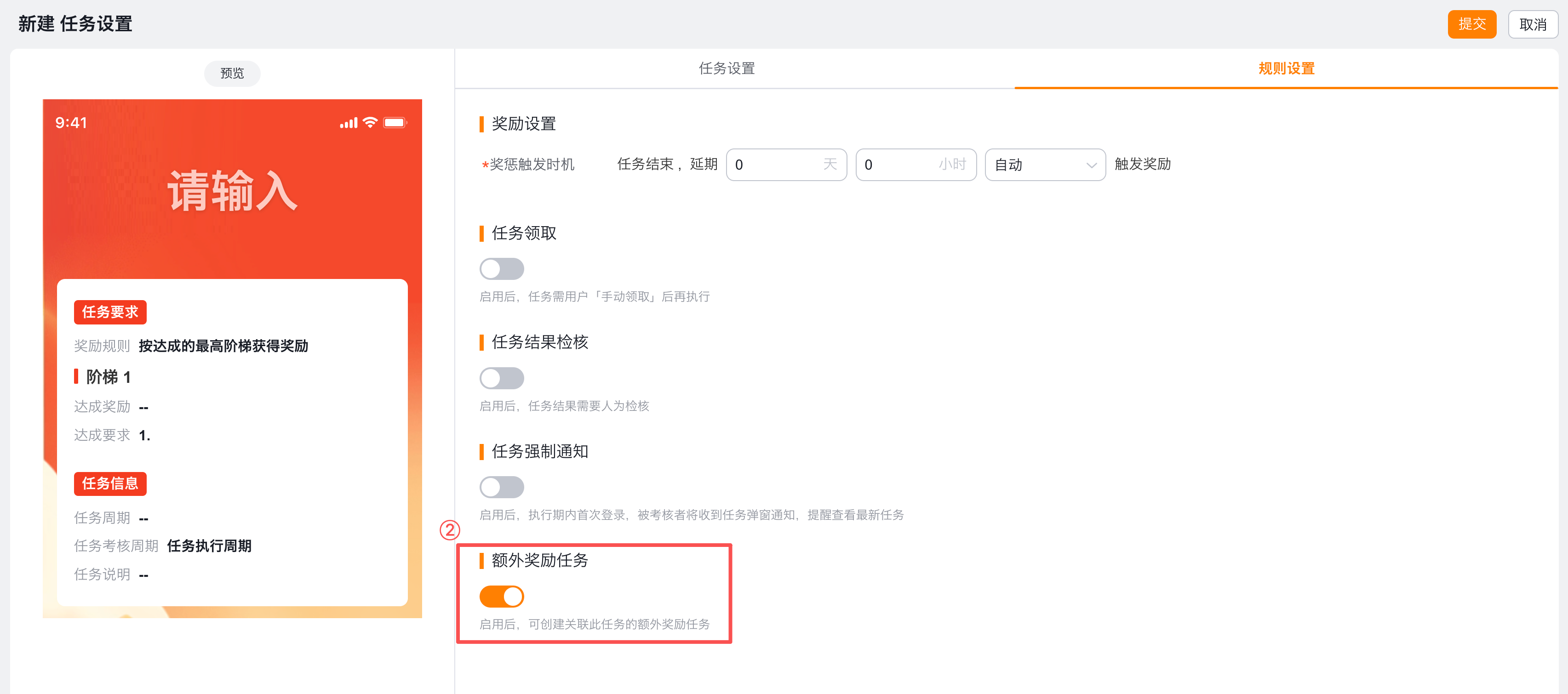
Task: Enable the 任务领取 toggle switch
Action: tap(501, 269)
